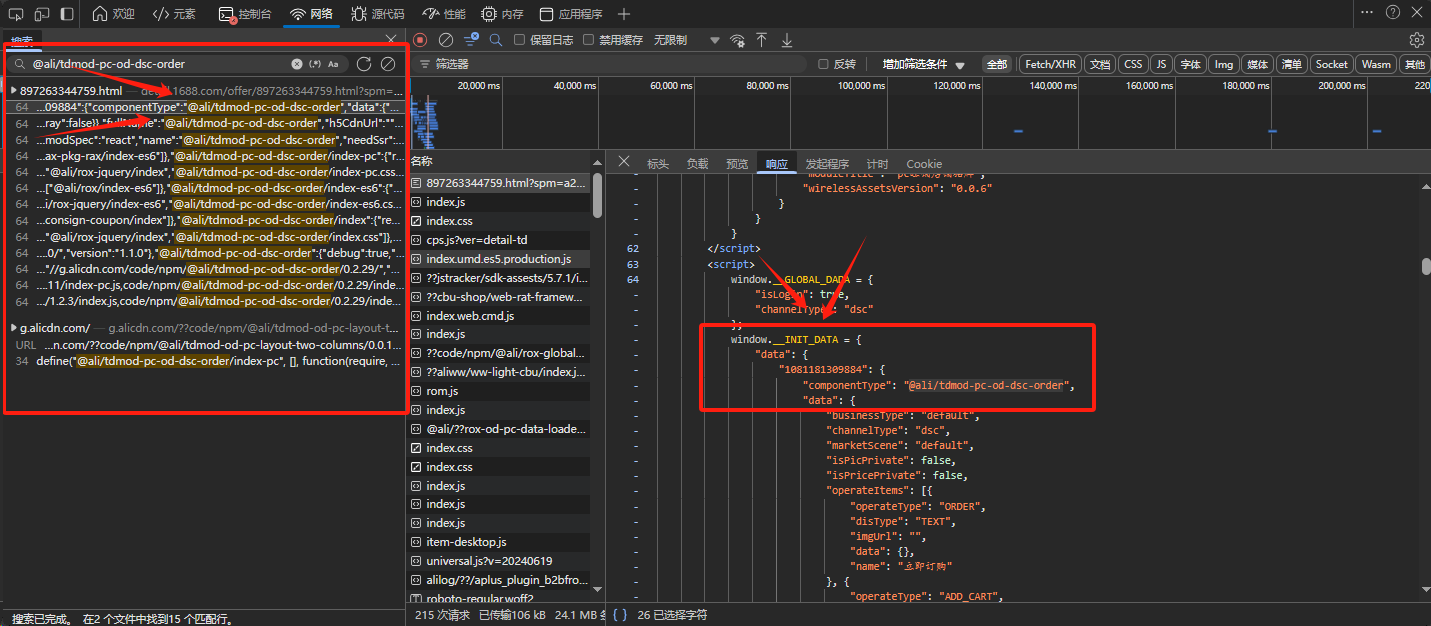1431x626 pixels.
Task: Switch to 负载 payload tab
Action: pyautogui.click(x=697, y=164)
